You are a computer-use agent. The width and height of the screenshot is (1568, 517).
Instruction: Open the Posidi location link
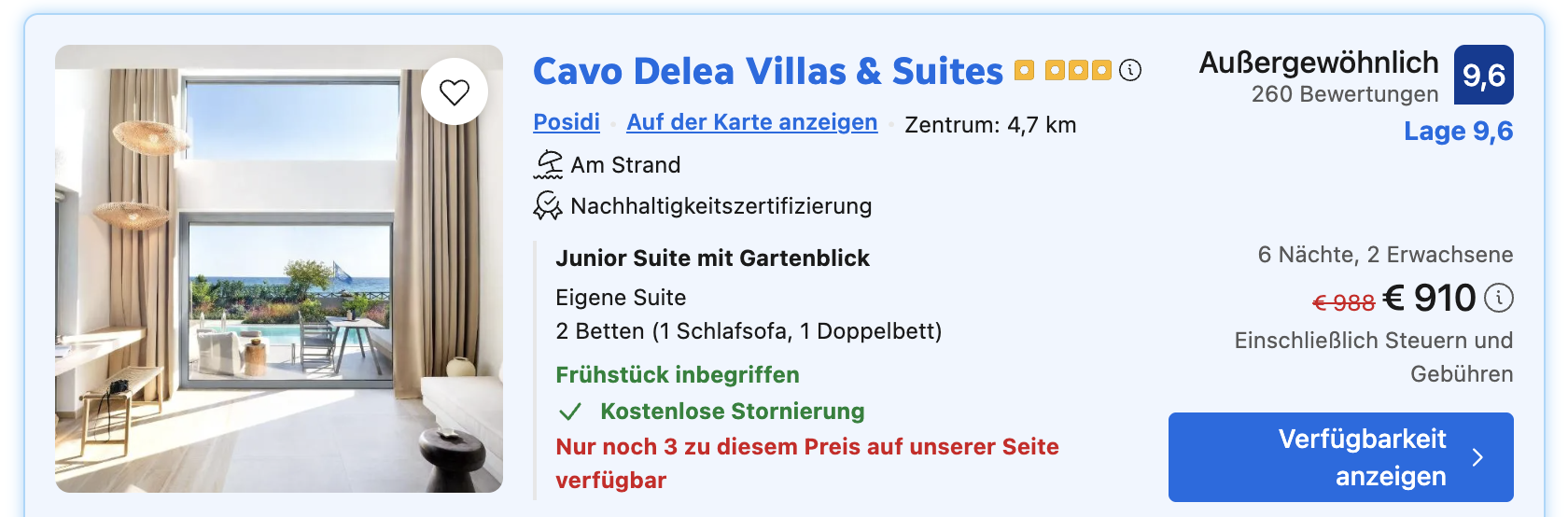pos(567,122)
